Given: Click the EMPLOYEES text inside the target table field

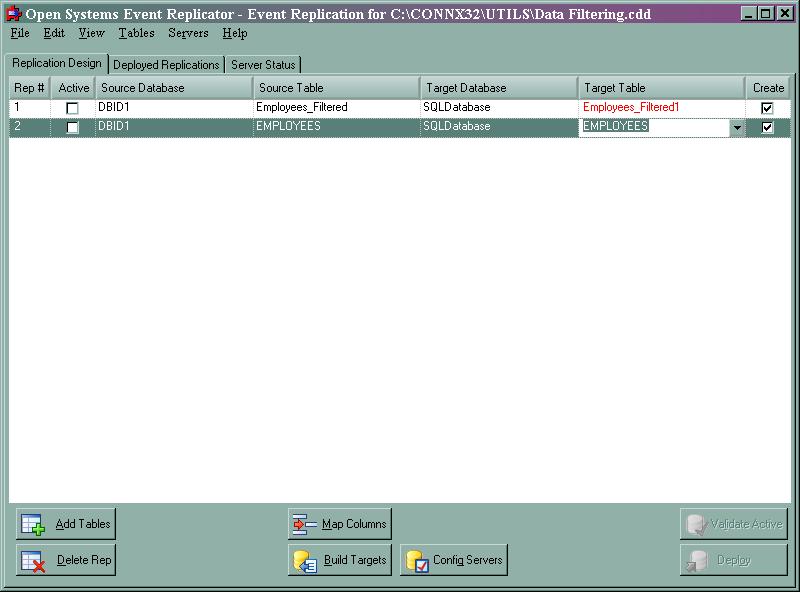Looking at the screenshot, I should [x=614, y=127].
